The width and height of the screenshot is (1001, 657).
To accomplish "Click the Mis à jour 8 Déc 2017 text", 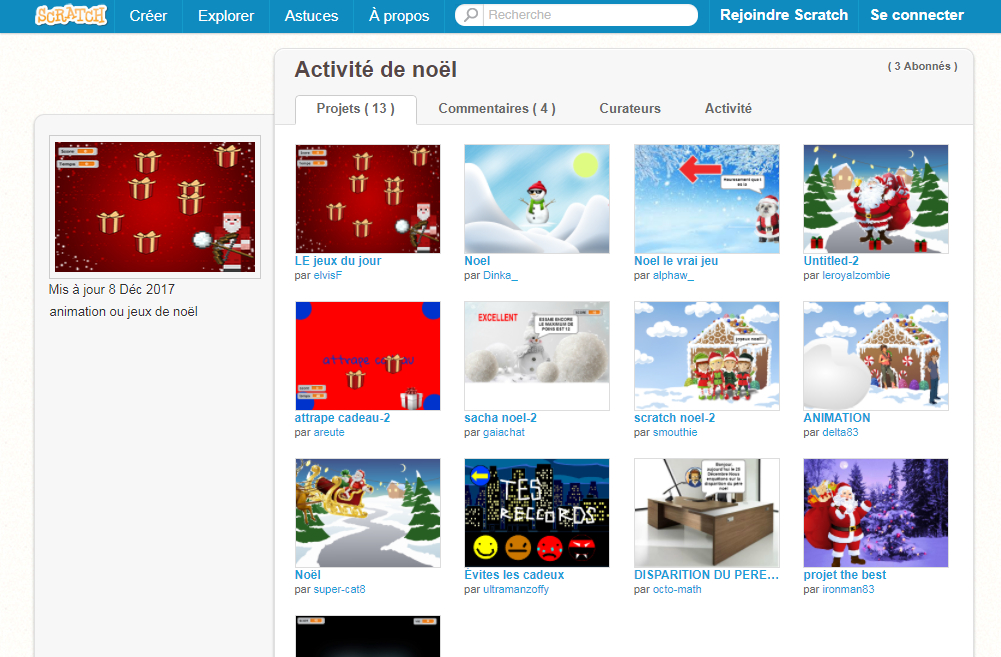I will pyautogui.click(x=112, y=289).
